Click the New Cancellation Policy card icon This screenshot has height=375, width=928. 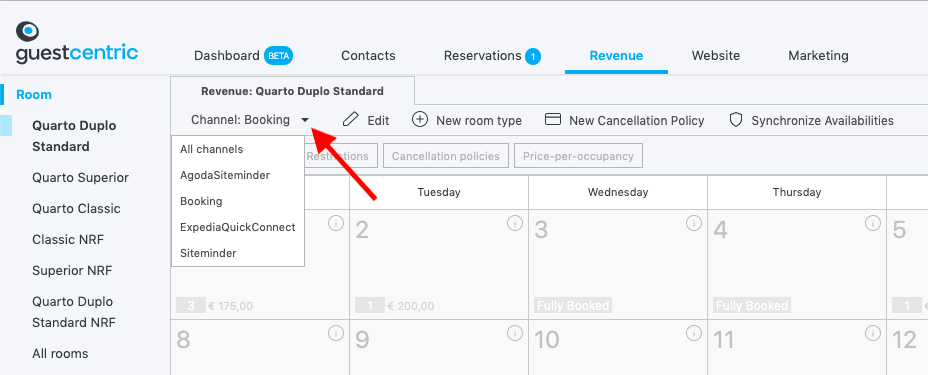click(x=553, y=119)
